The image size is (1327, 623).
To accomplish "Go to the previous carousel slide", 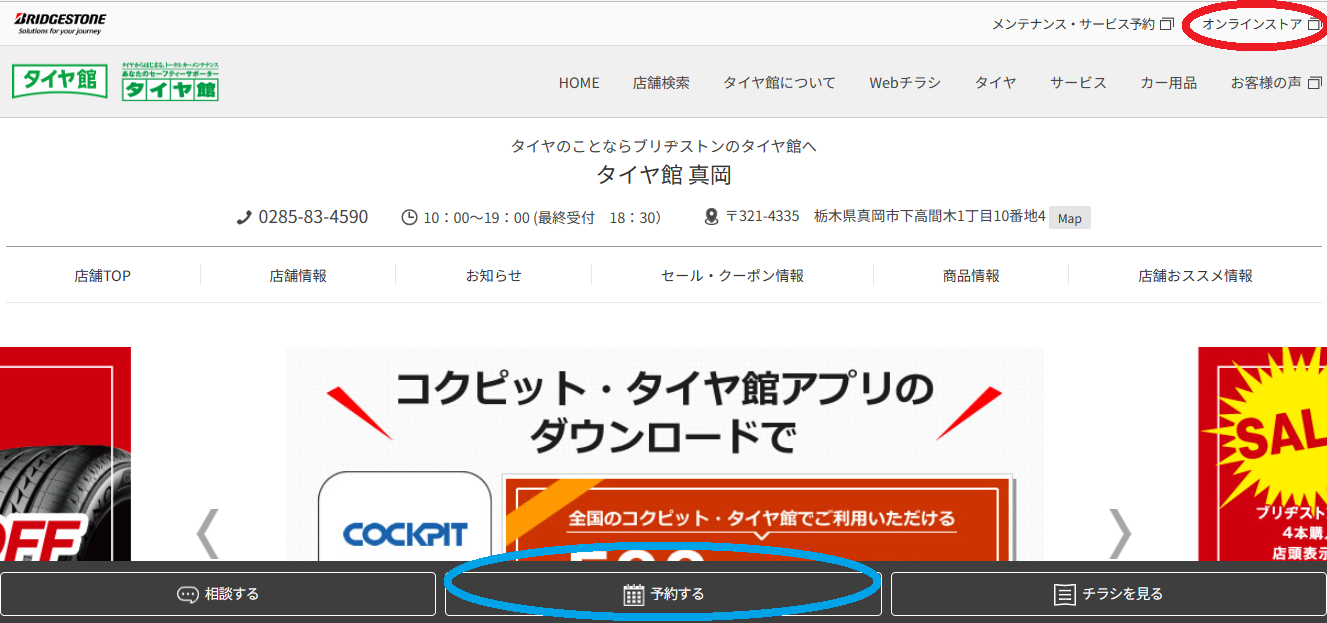I will pyautogui.click(x=207, y=533).
